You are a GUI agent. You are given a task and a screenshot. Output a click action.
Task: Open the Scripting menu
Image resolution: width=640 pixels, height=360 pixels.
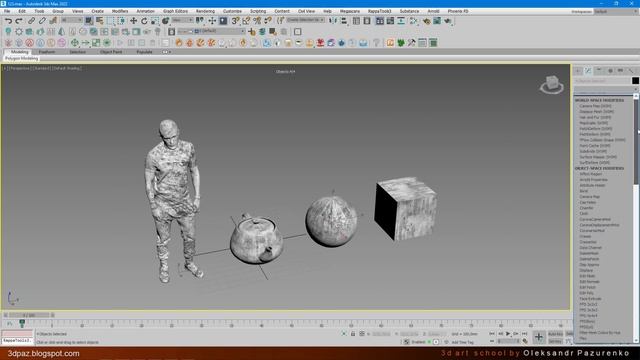click(x=258, y=11)
